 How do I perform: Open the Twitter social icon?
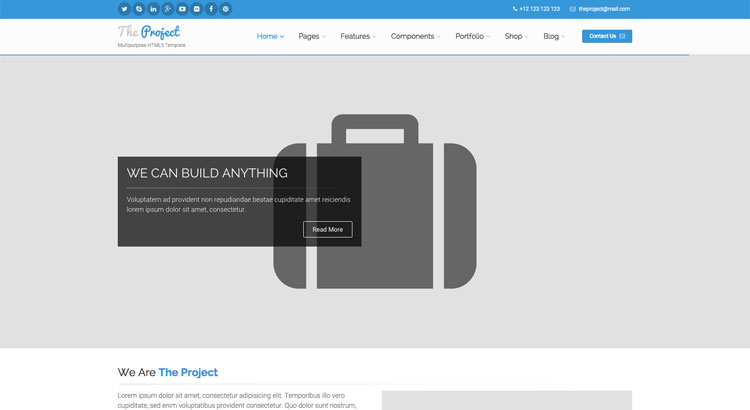tap(124, 9)
